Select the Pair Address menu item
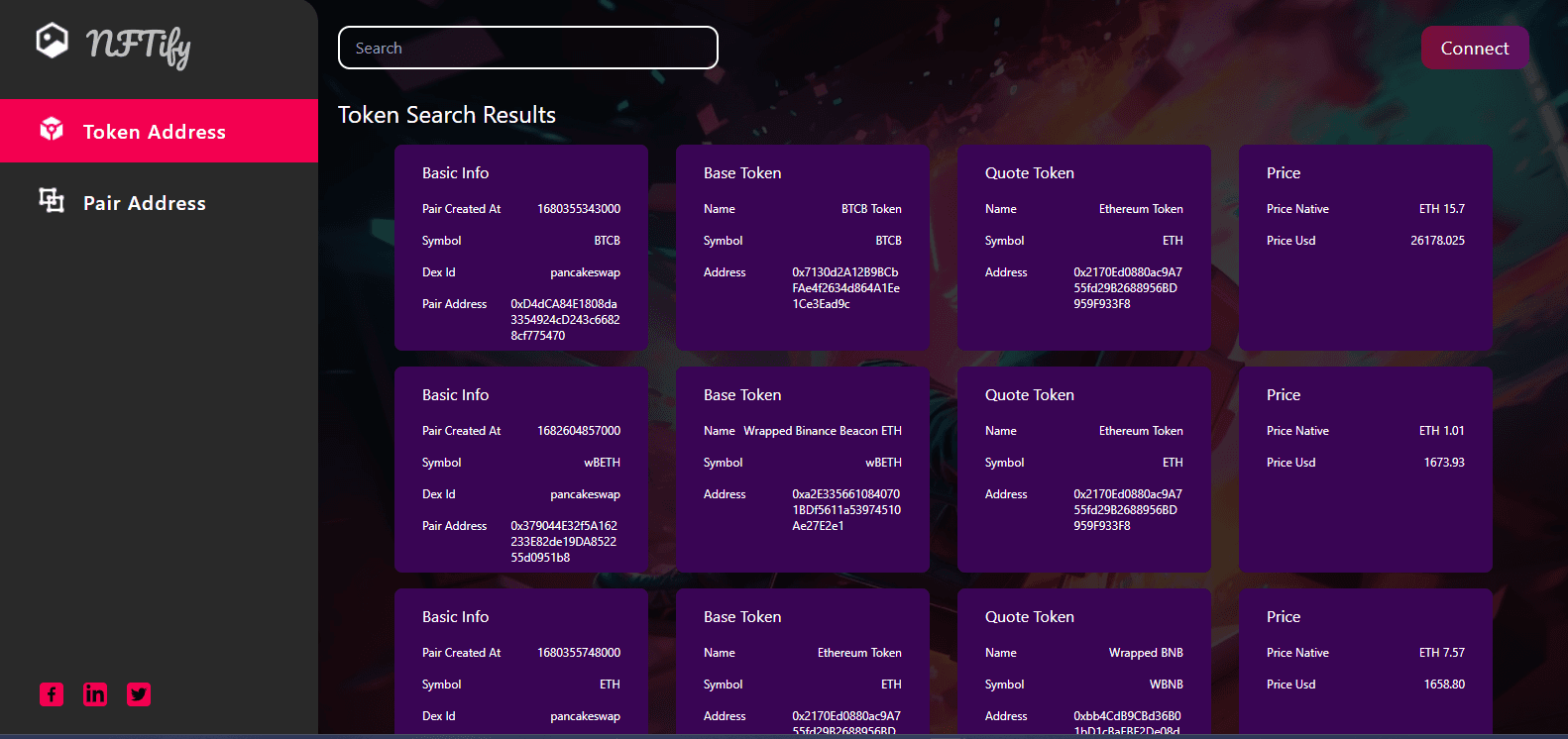The width and height of the screenshot is (1568, 739). (x=159, y=202)
